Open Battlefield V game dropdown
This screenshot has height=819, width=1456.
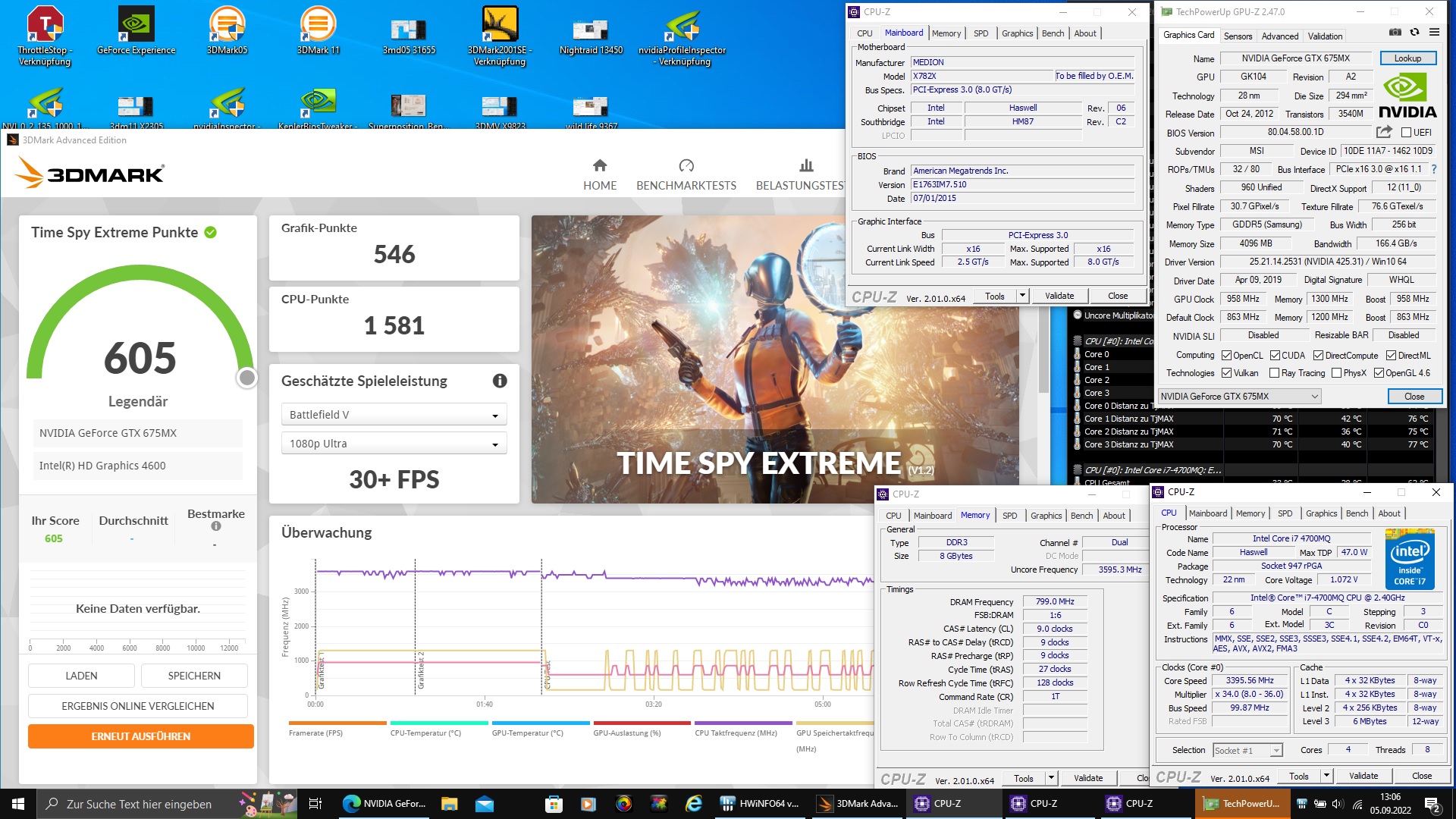coord(394,415)
